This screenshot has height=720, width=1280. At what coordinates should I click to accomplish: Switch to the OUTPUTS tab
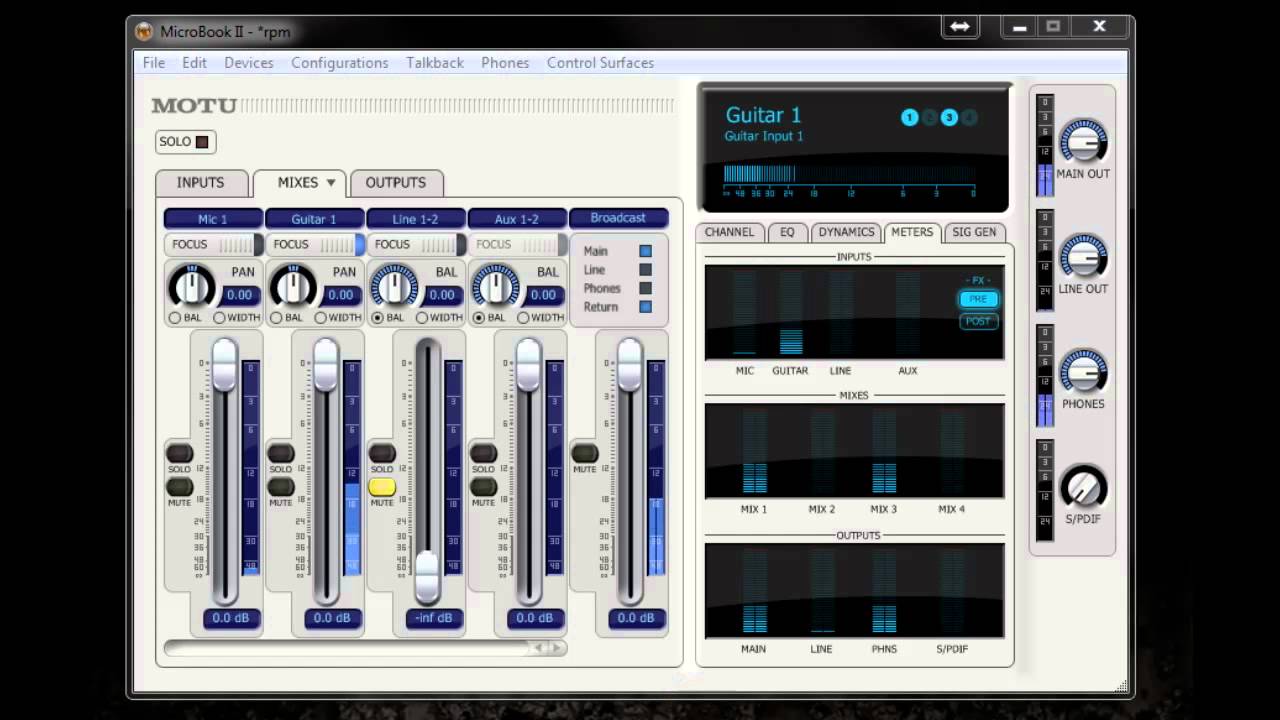point(395,183)
